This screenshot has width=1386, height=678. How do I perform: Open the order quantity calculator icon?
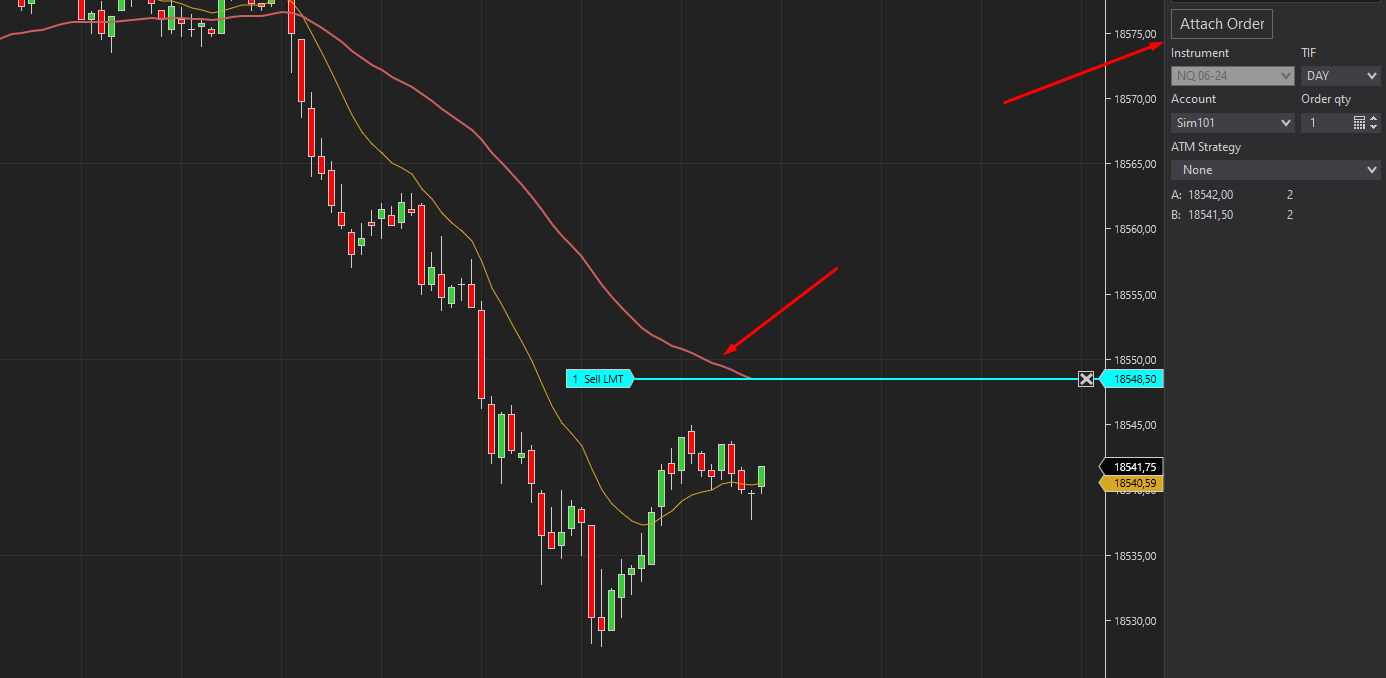coord(1359,123)
